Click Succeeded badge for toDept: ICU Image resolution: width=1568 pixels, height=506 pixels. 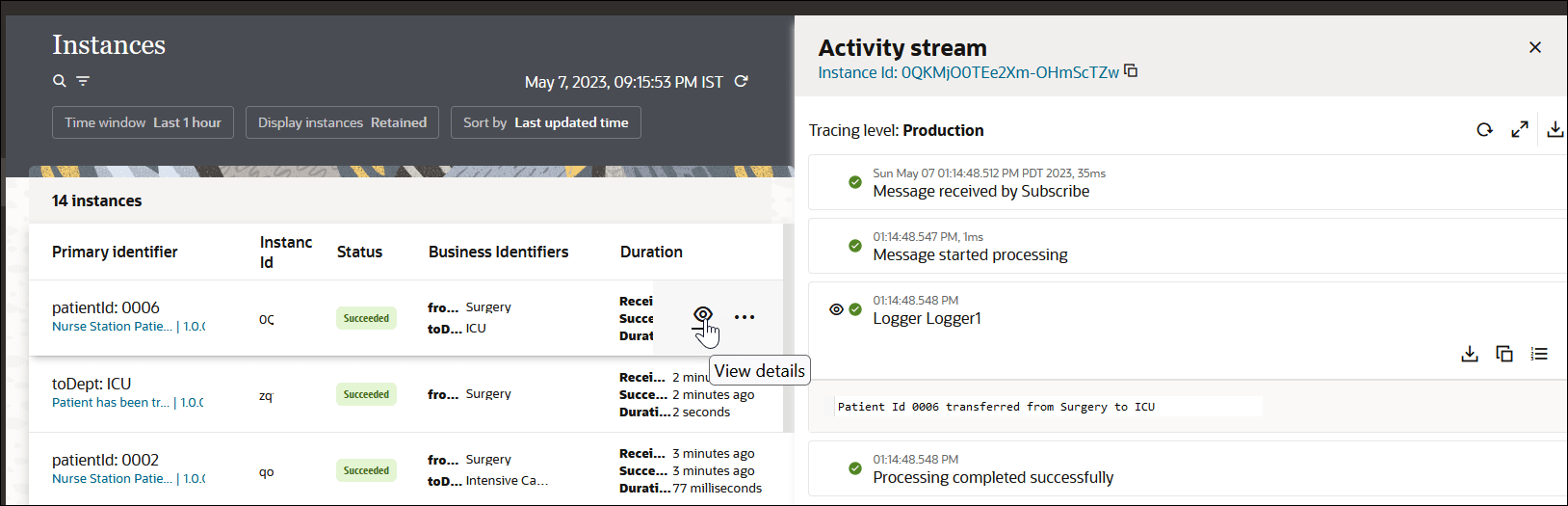[x=366, y=394]
